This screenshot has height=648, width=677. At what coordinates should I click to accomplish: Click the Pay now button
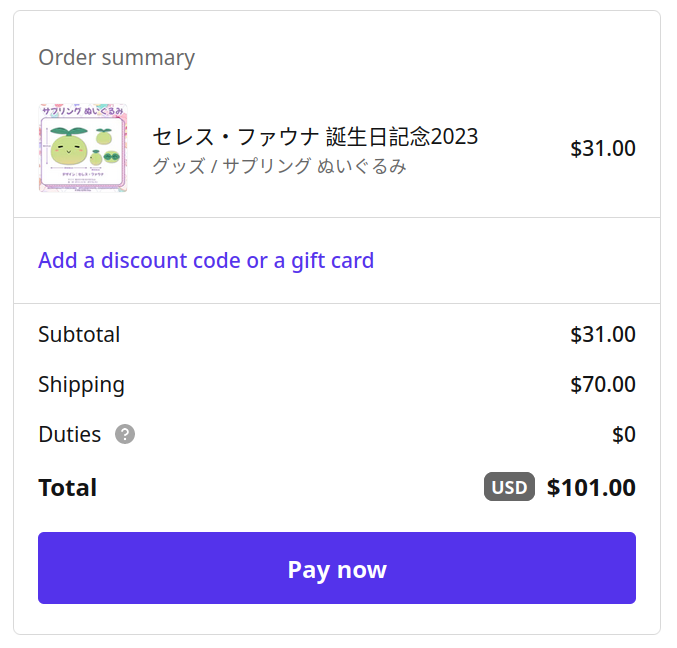point(337,568)
